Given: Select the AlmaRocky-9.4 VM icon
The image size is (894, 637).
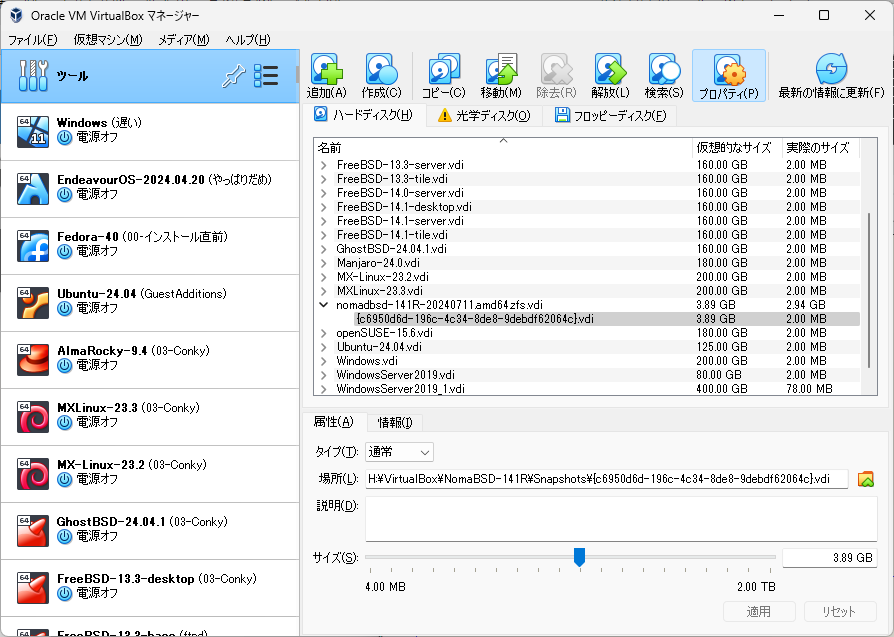Looking at the screenshot, I should [x=32, y=360].
